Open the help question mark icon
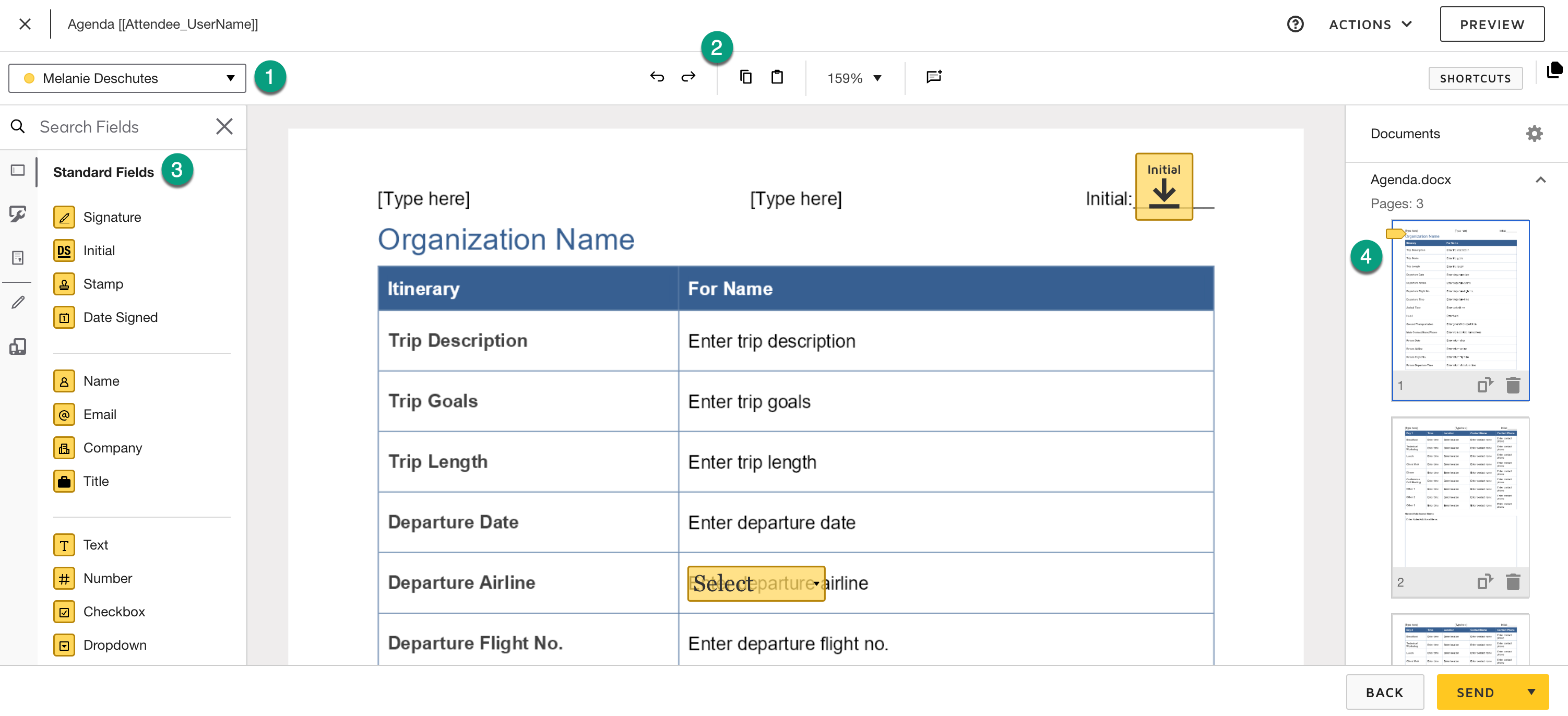1568x716 pixels. pos(1294,25)
